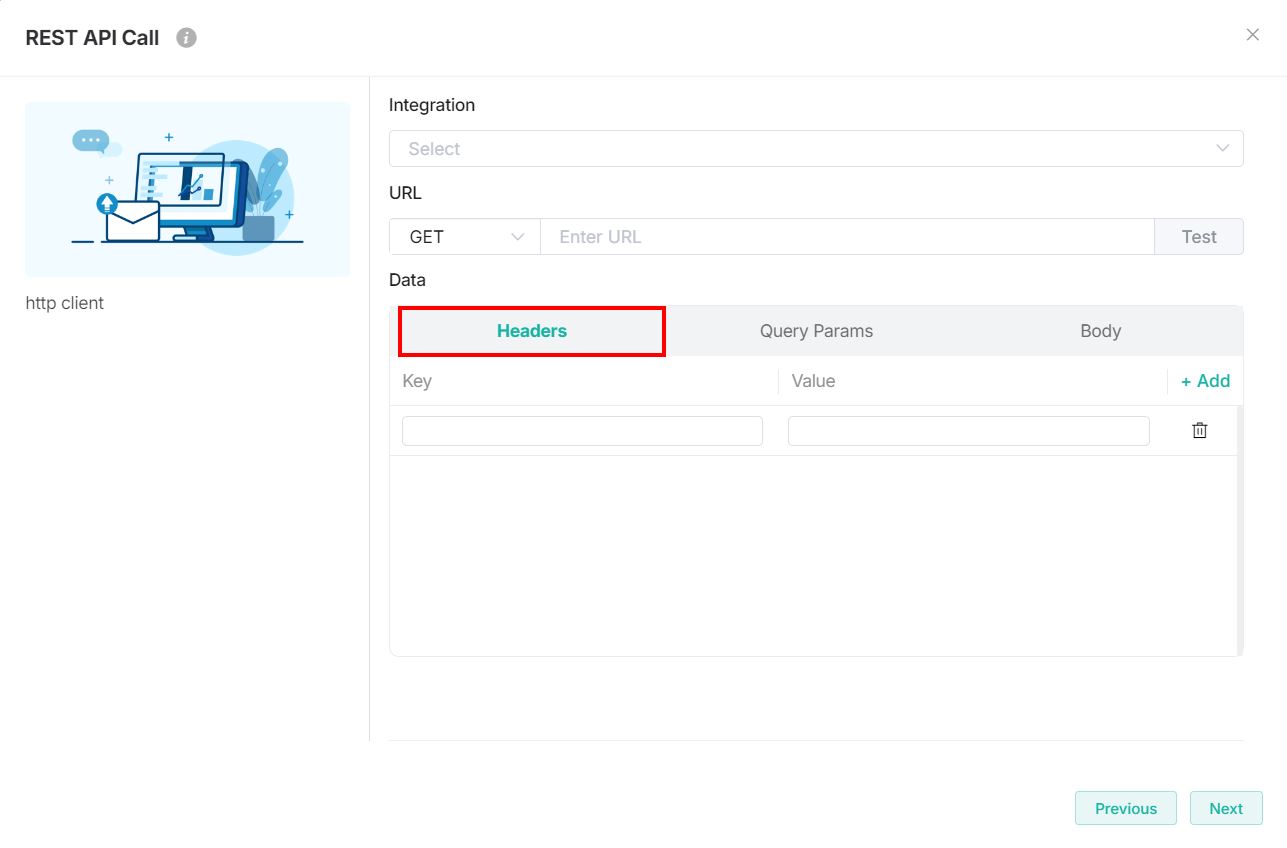Click the info icon beside REST API Call
1287x848 pixels.
click(x=186, y=38)
